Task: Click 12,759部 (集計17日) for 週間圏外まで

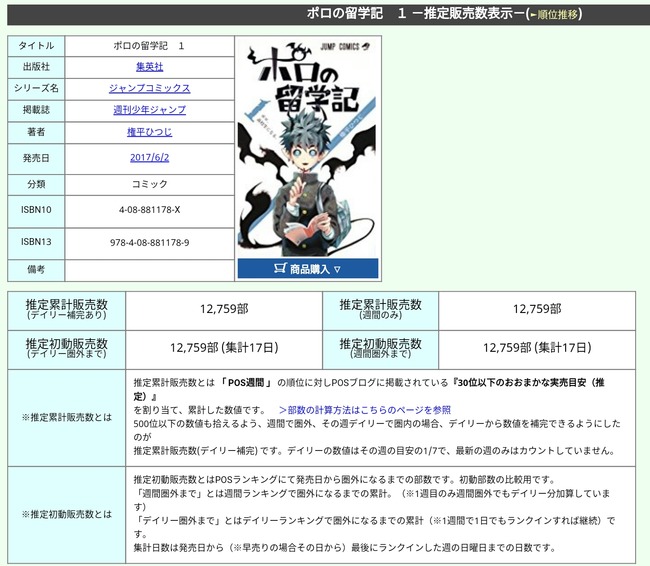Action: tap(537, 347)
